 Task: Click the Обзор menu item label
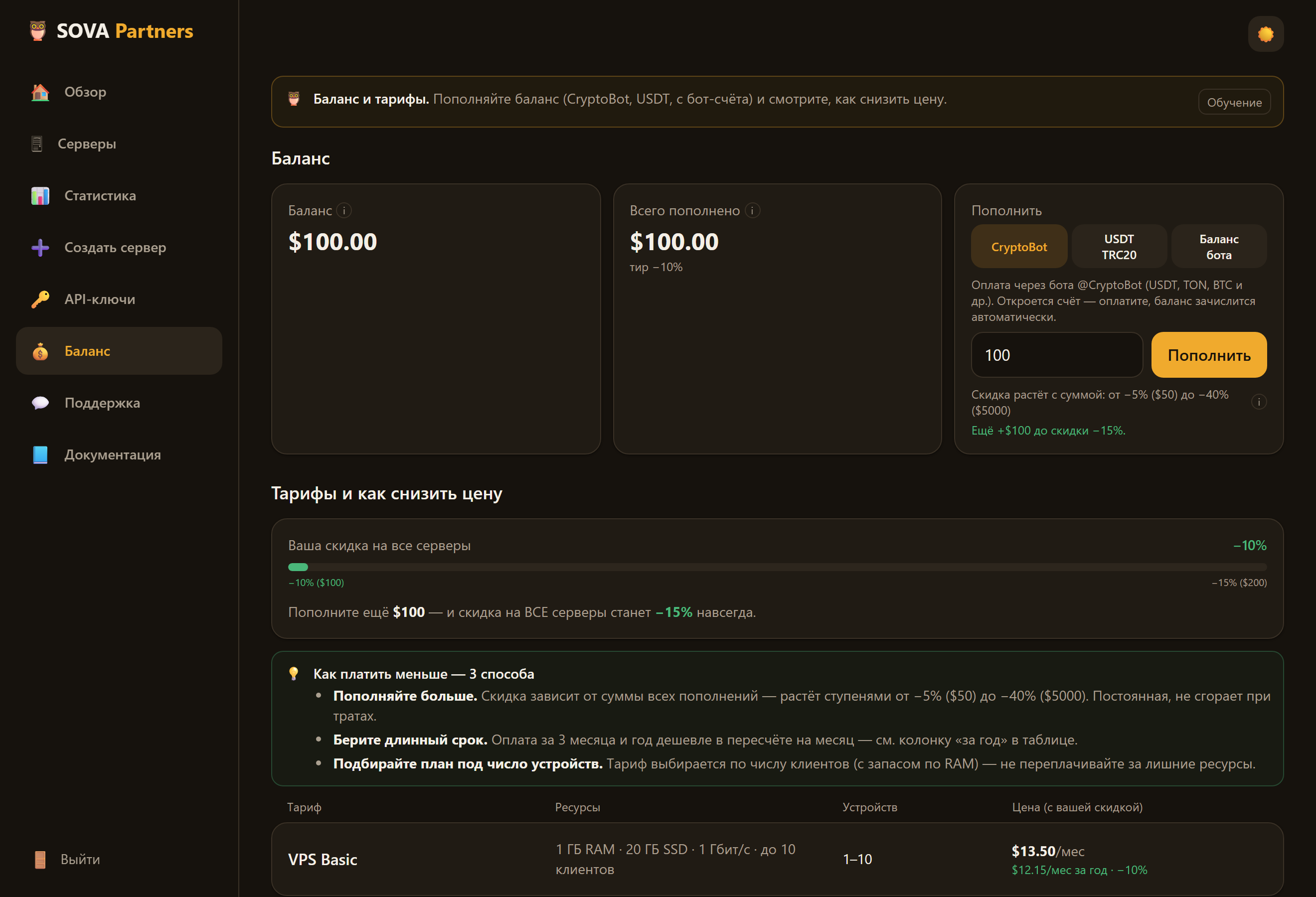click(x=86, y=92)
